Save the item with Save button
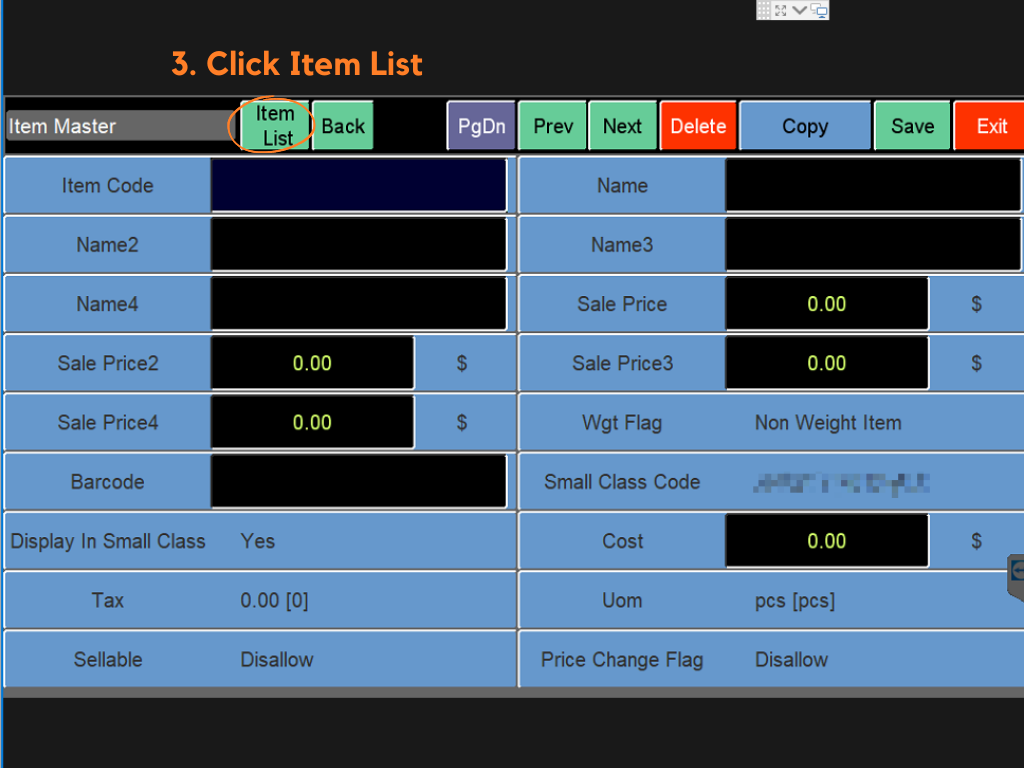Screen dimensions: 1024x768 [912, 126]
